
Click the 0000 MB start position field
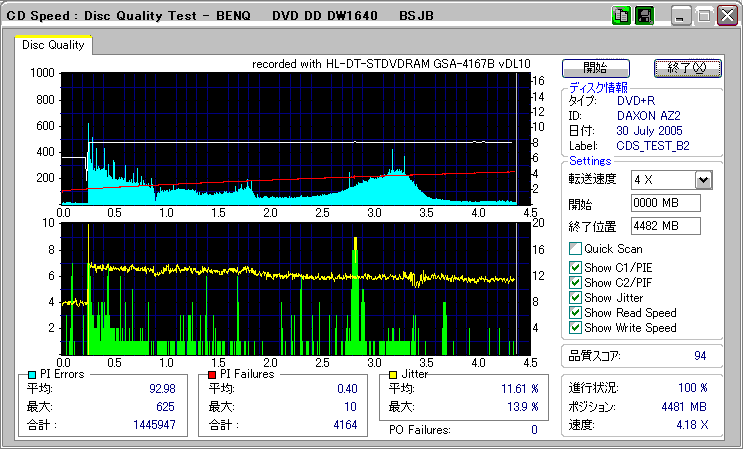point(665,203)
